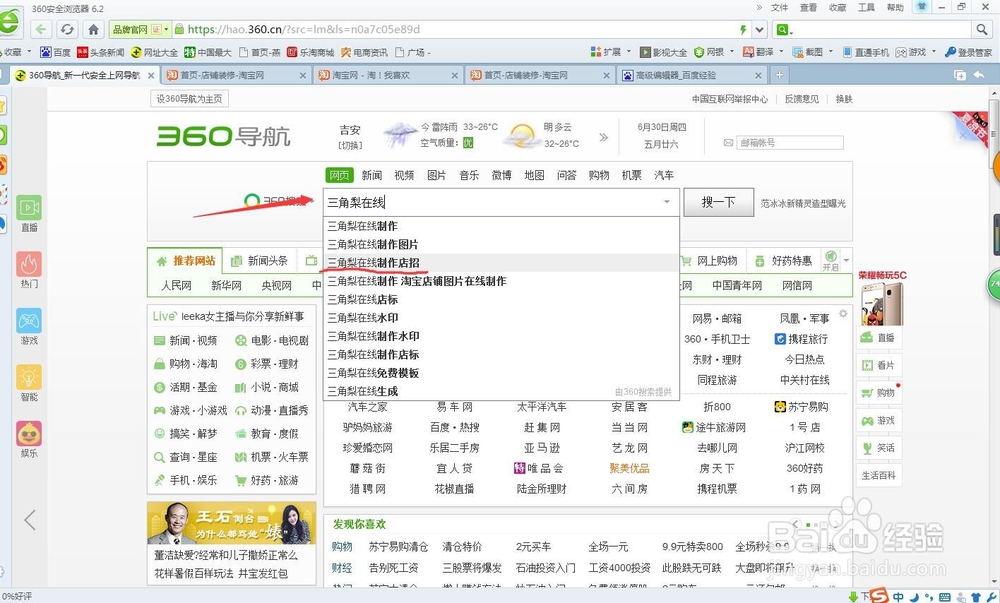Open the 新闻头条 site tab
This screenshot has height=603, width=1000.
[x=260, y=261]
